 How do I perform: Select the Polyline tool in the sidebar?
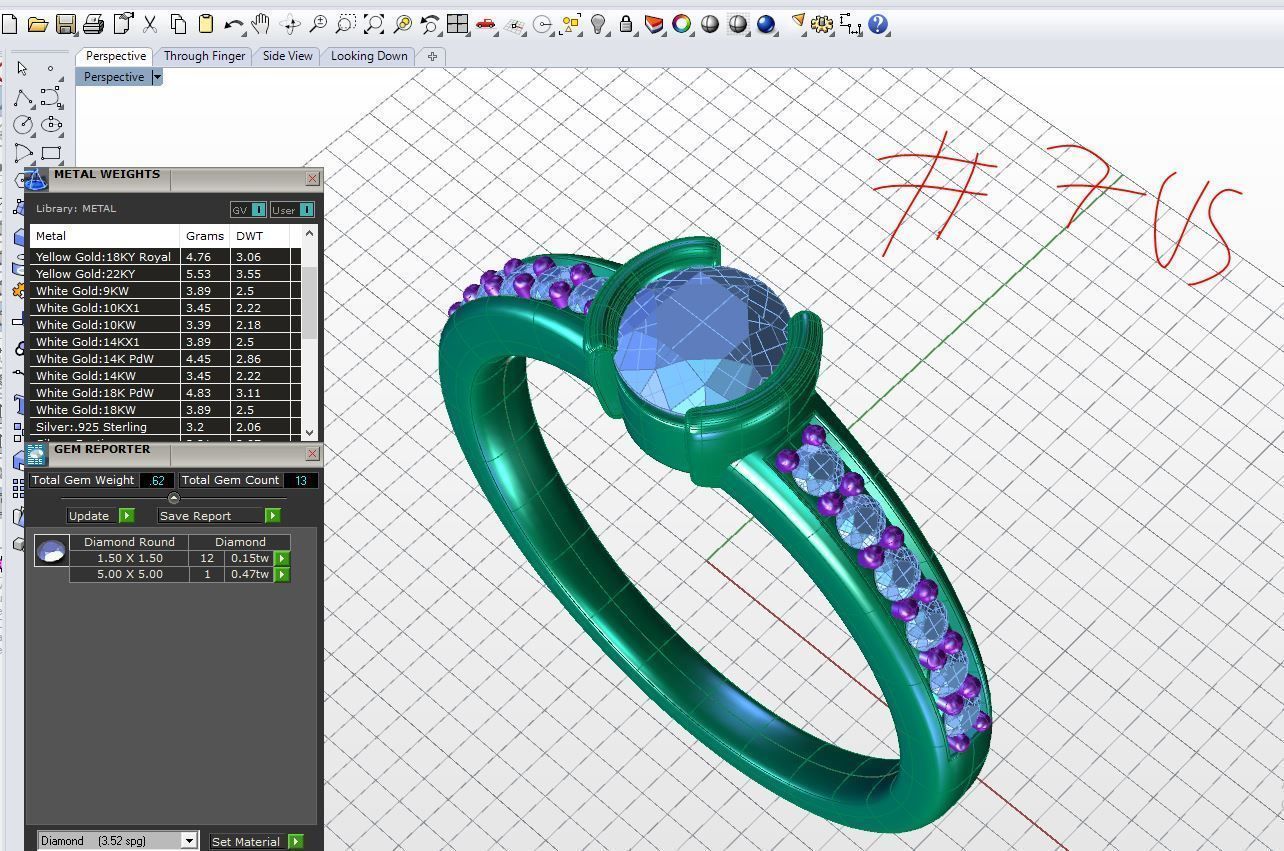pos(22,97)
